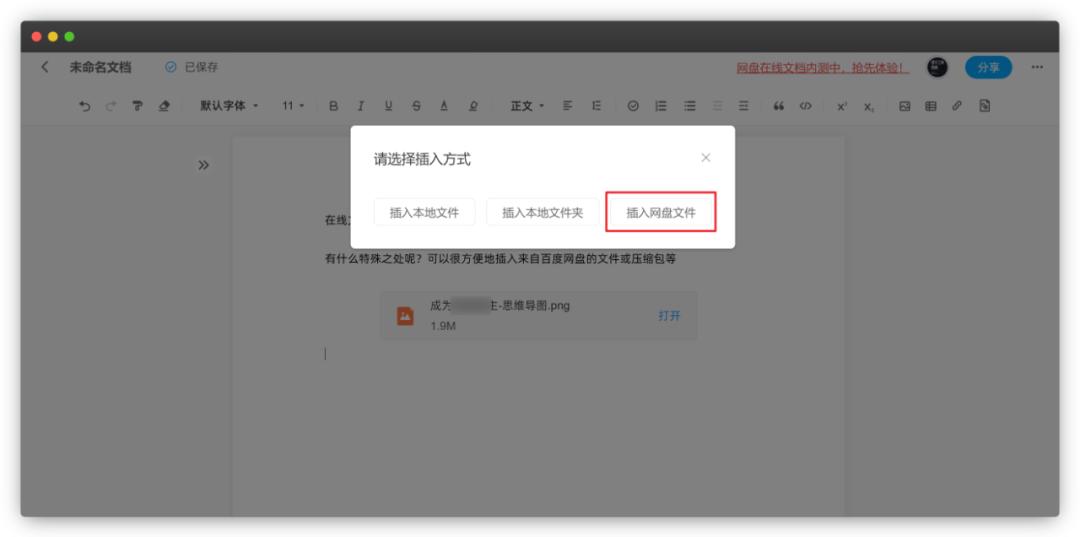Choose 插入网盘文件 option
1080x537 pixels.
[x=661, y=213]
